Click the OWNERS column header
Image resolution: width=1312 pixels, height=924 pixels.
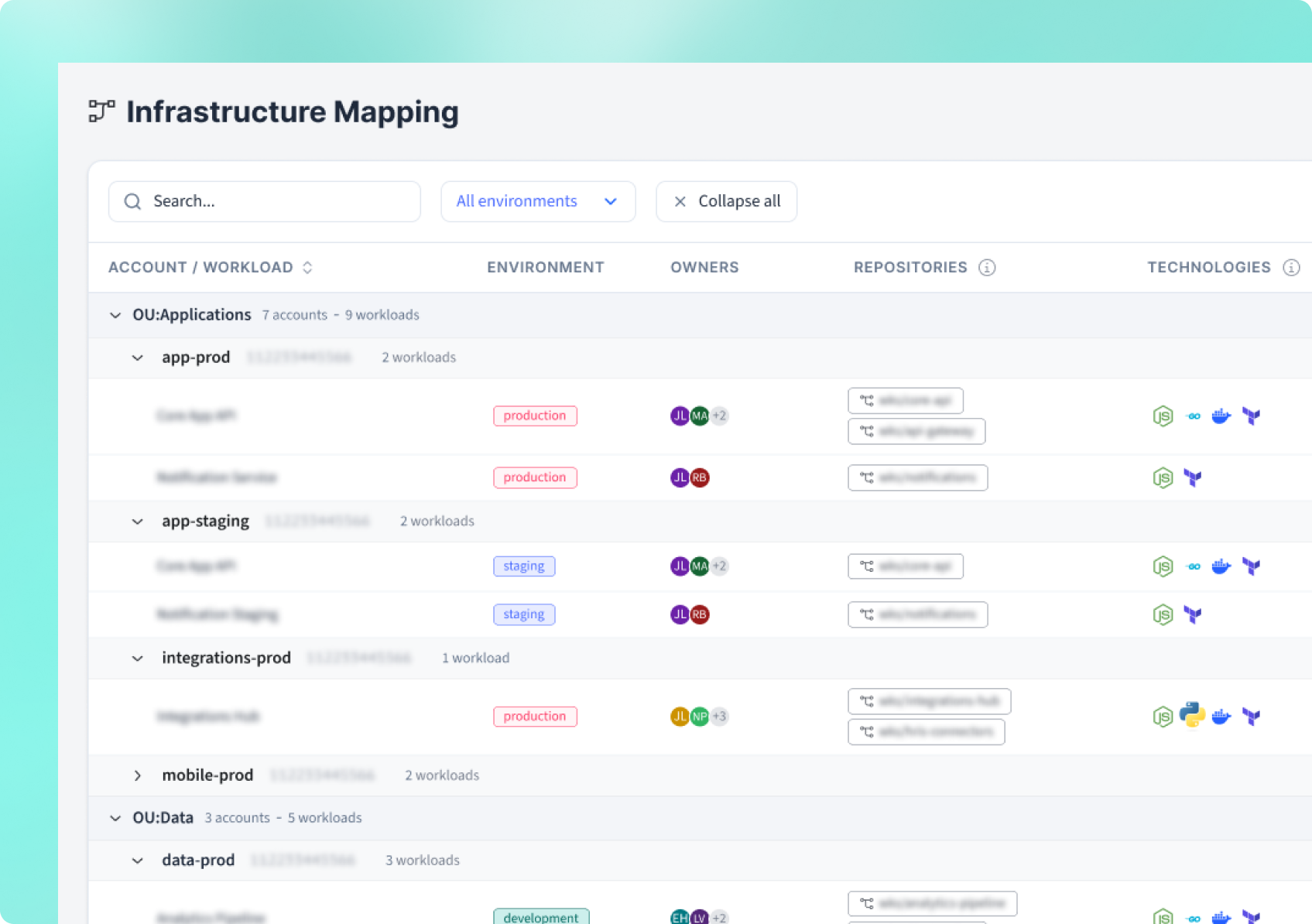click(x=704, y=268)
